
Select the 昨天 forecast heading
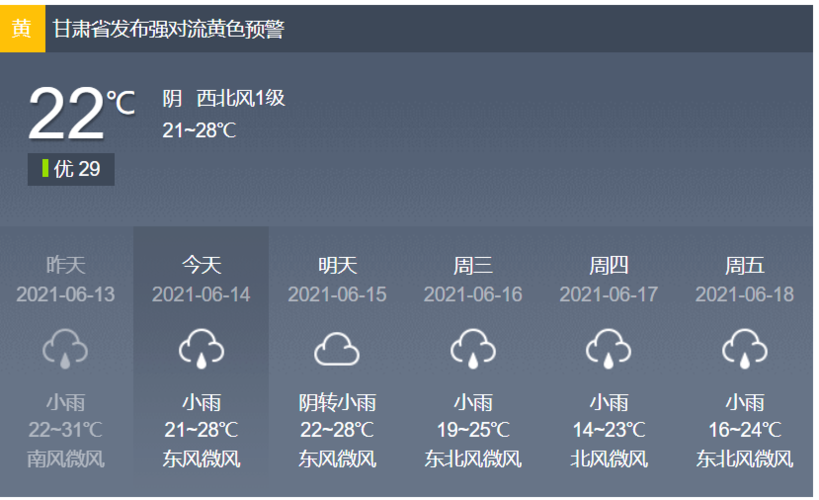pos(65,265)
